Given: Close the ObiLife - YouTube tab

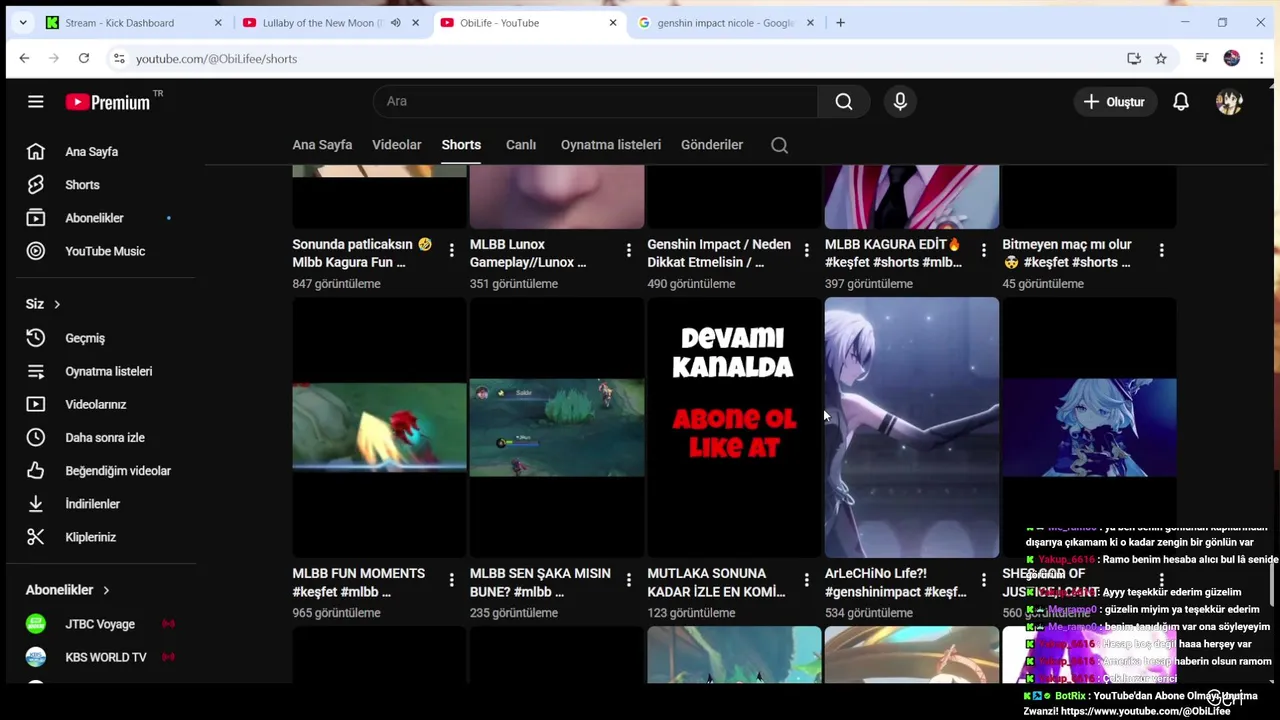Looking at the screenshot, I should (613, 23).
